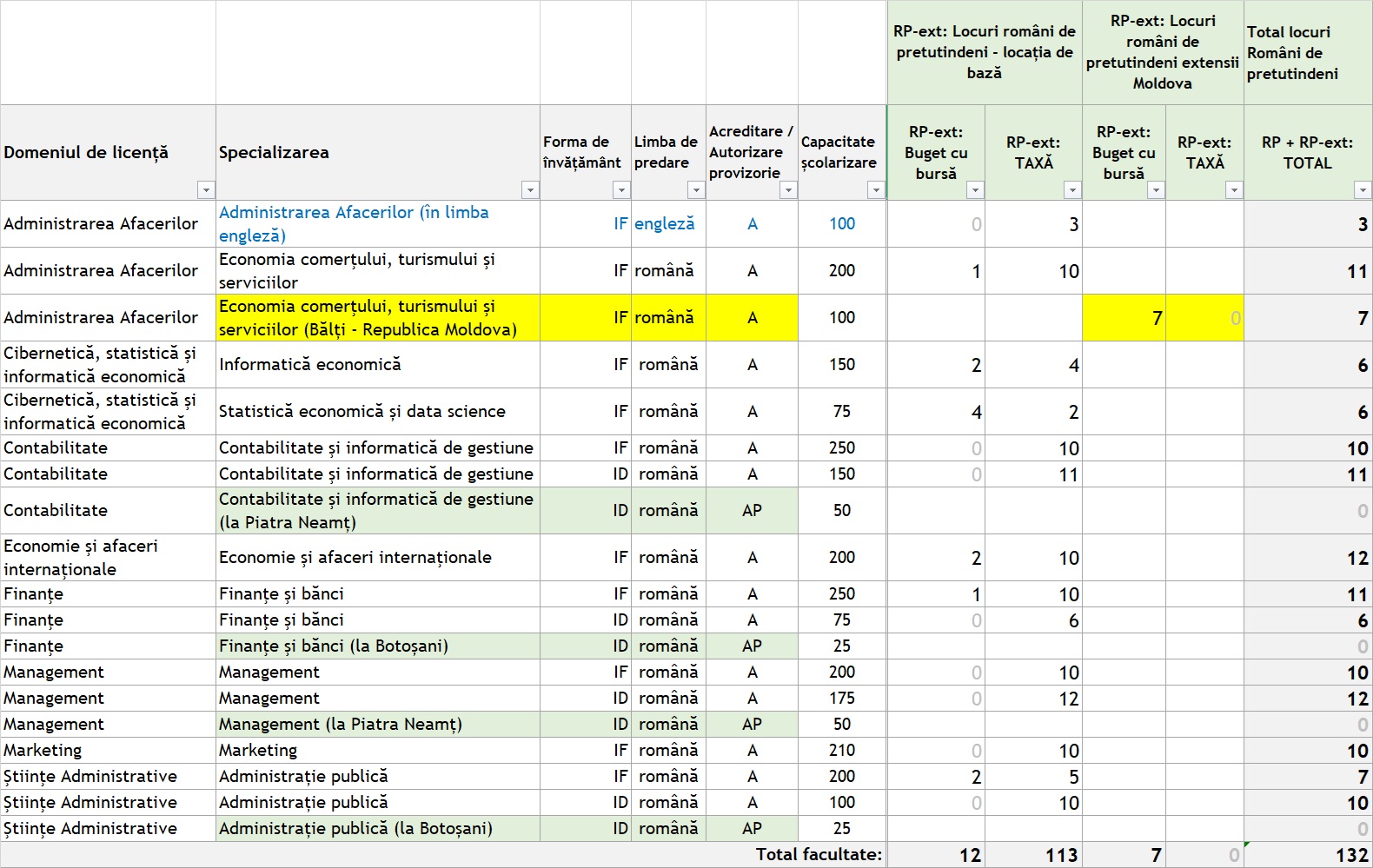
Task: Select 'Științe Administrative' cell in last data row
Action: [108, 829]
